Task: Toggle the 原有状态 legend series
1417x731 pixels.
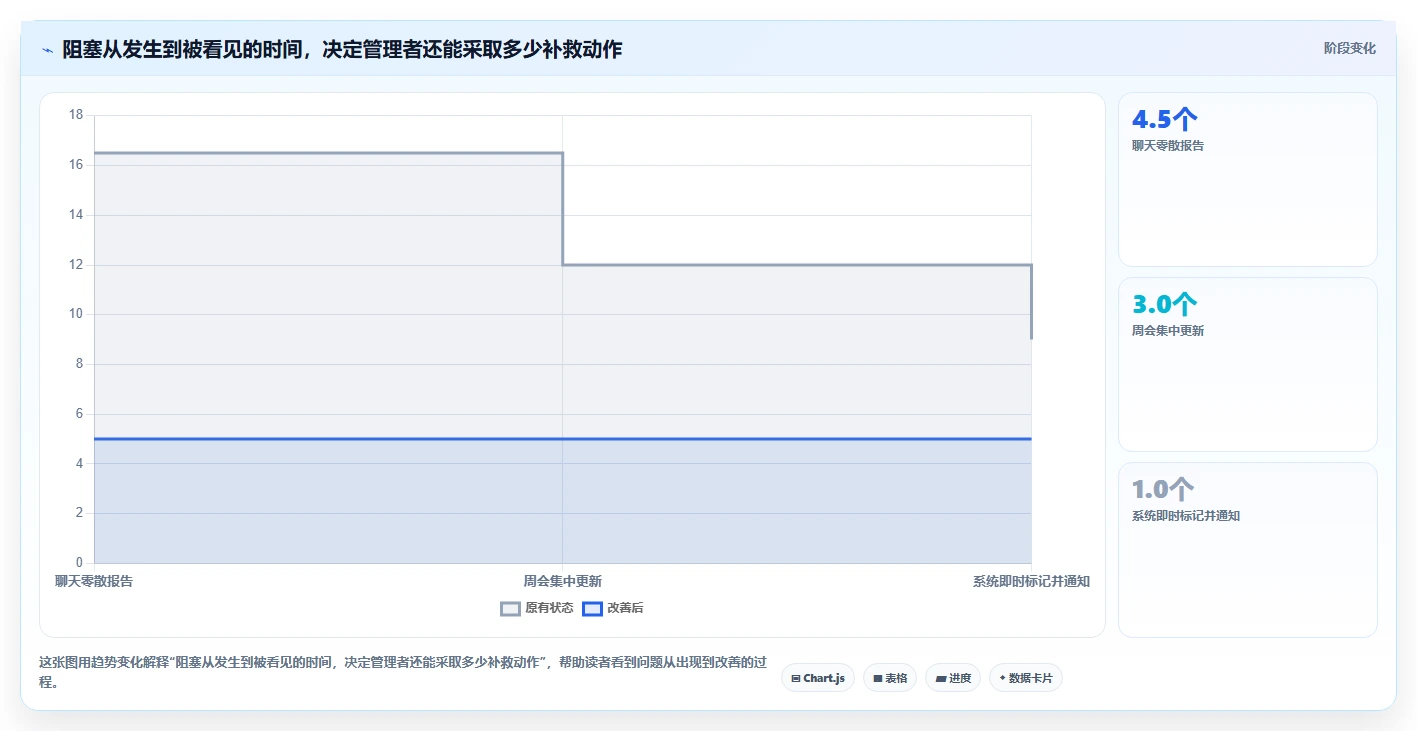Action: click(537, 608)
